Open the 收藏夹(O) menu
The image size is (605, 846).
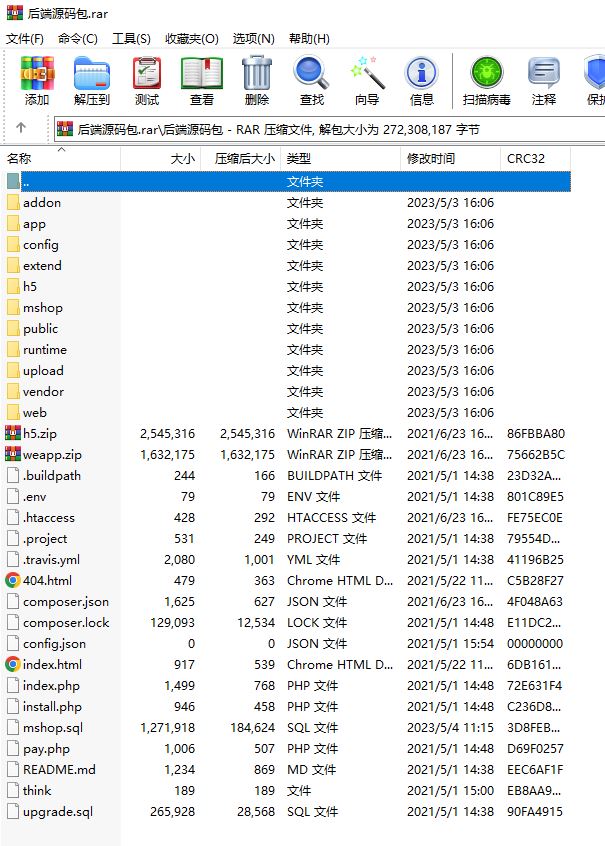192,39
